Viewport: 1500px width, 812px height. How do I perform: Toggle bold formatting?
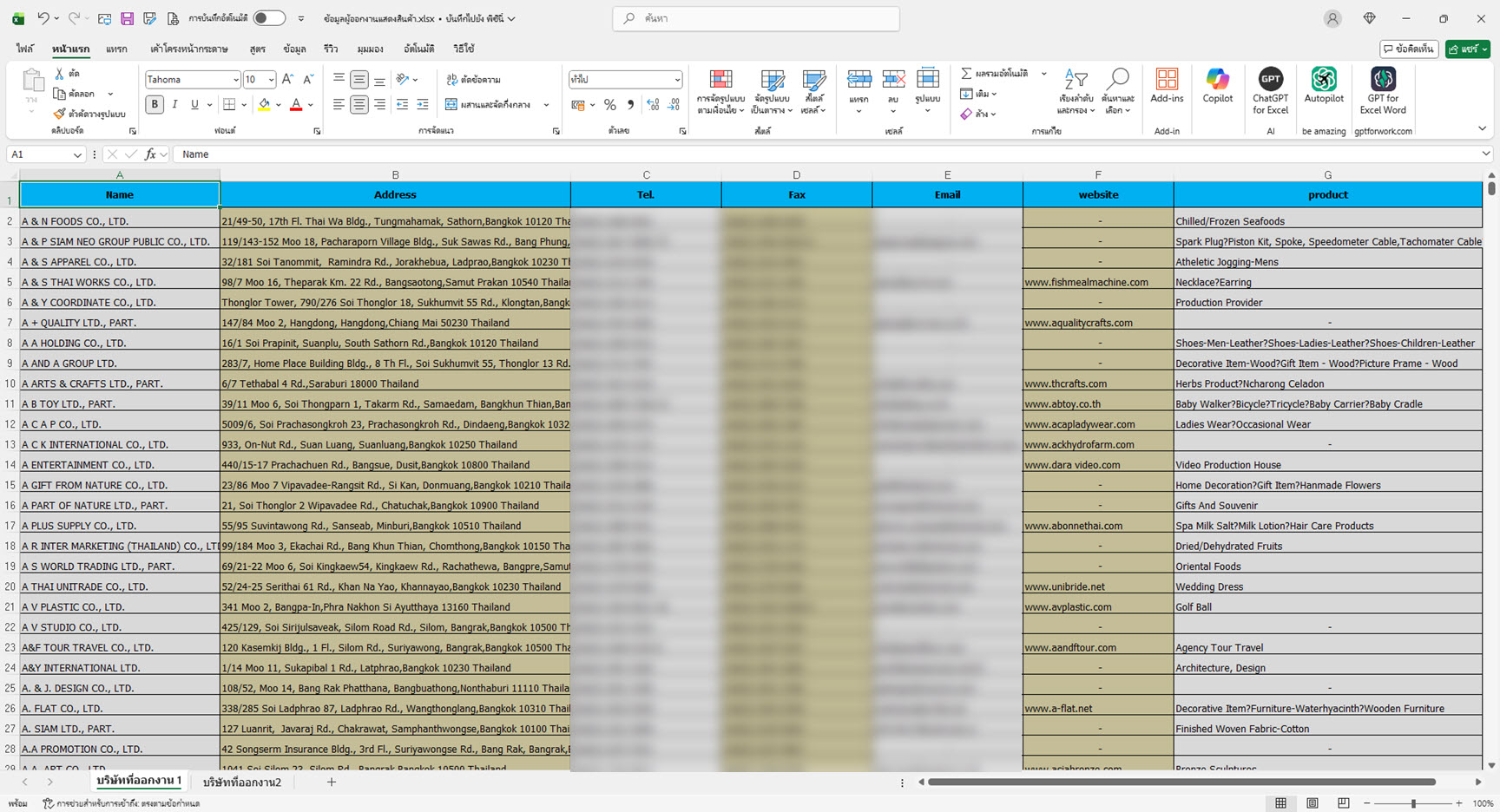tap(155, 105)
